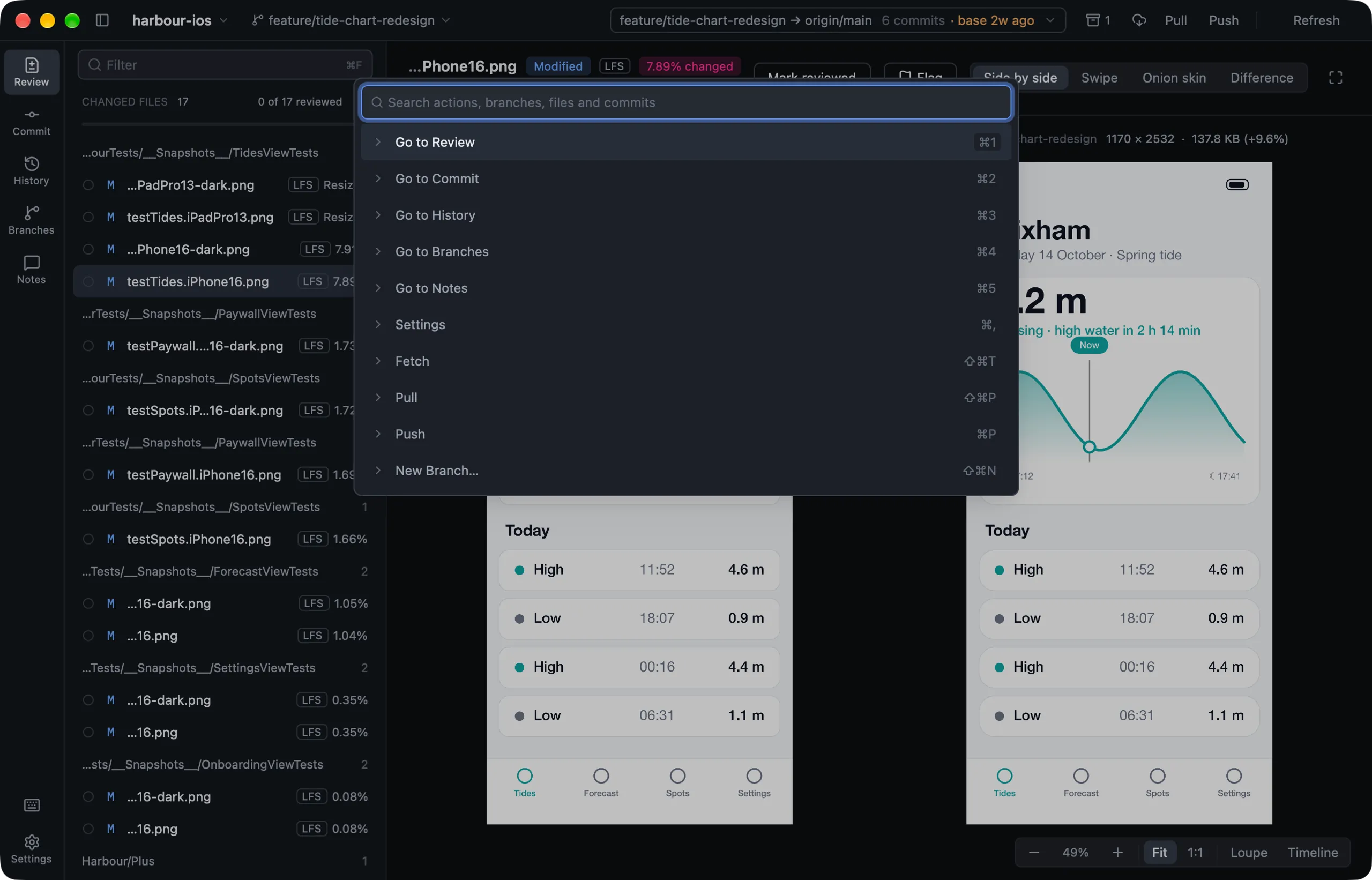
Task: Select Go to Commit command
Action: [x=685, y=179]
